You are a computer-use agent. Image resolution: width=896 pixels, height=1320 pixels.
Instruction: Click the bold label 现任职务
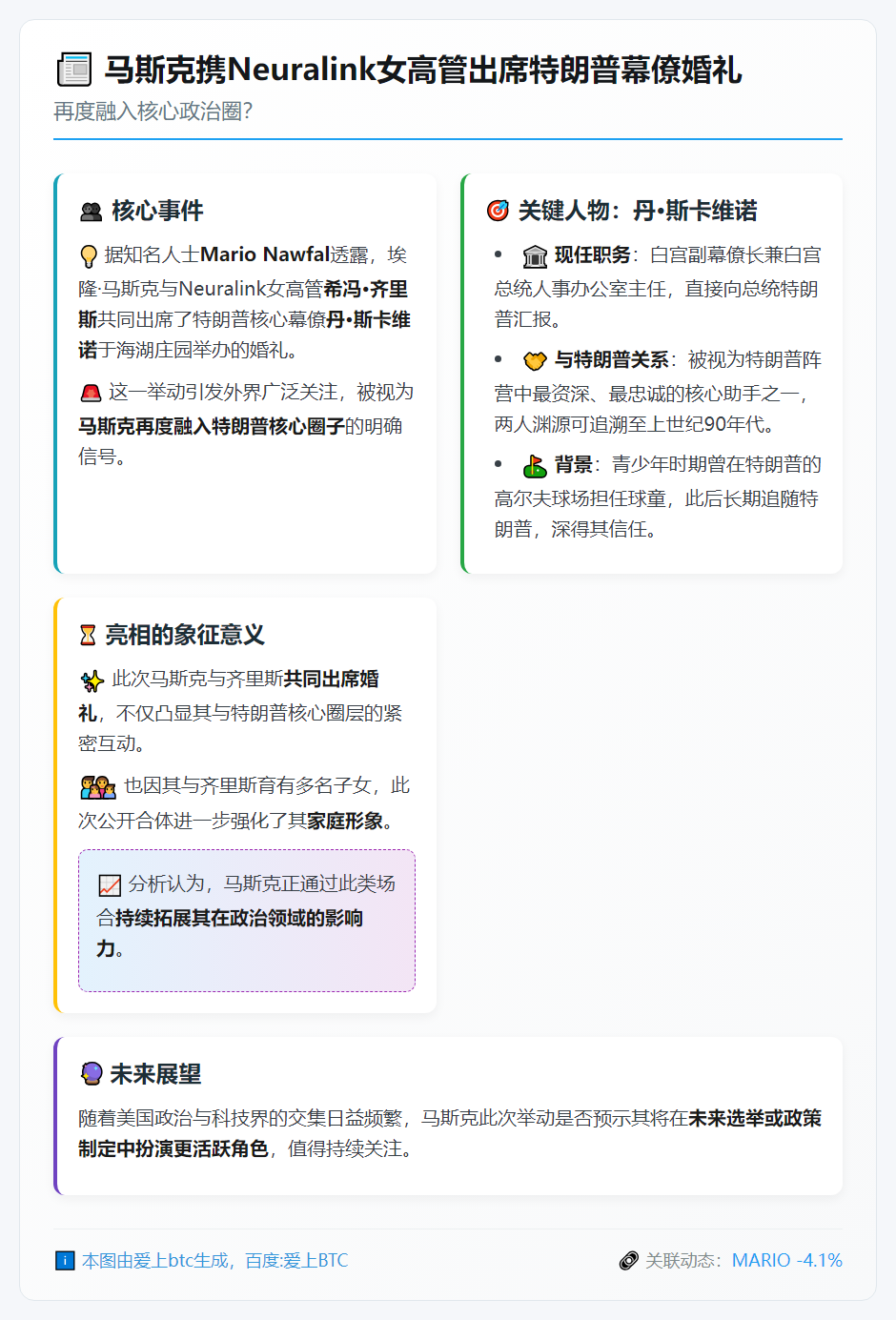pyautogui.click(x=593, y=254)
